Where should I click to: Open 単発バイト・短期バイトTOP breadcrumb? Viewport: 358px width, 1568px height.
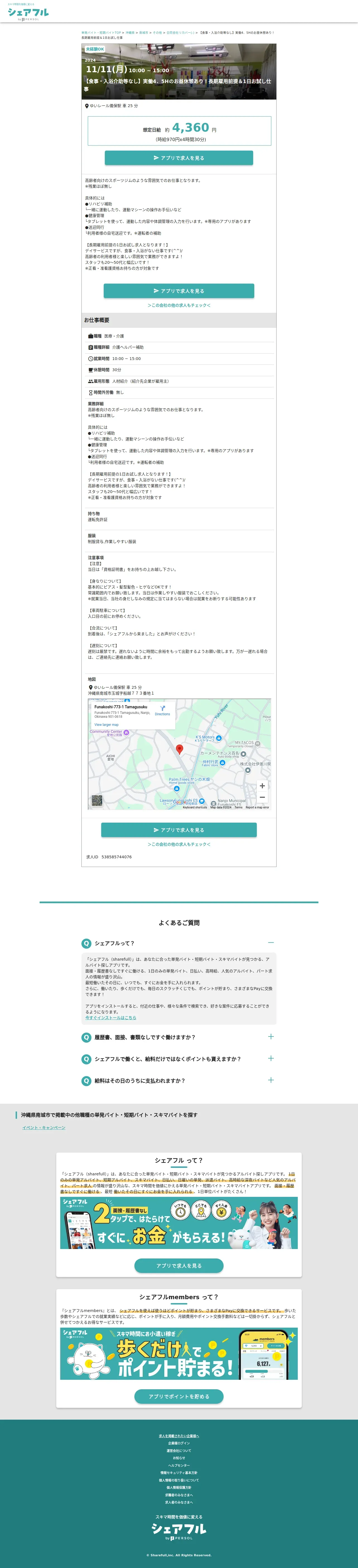101,33
